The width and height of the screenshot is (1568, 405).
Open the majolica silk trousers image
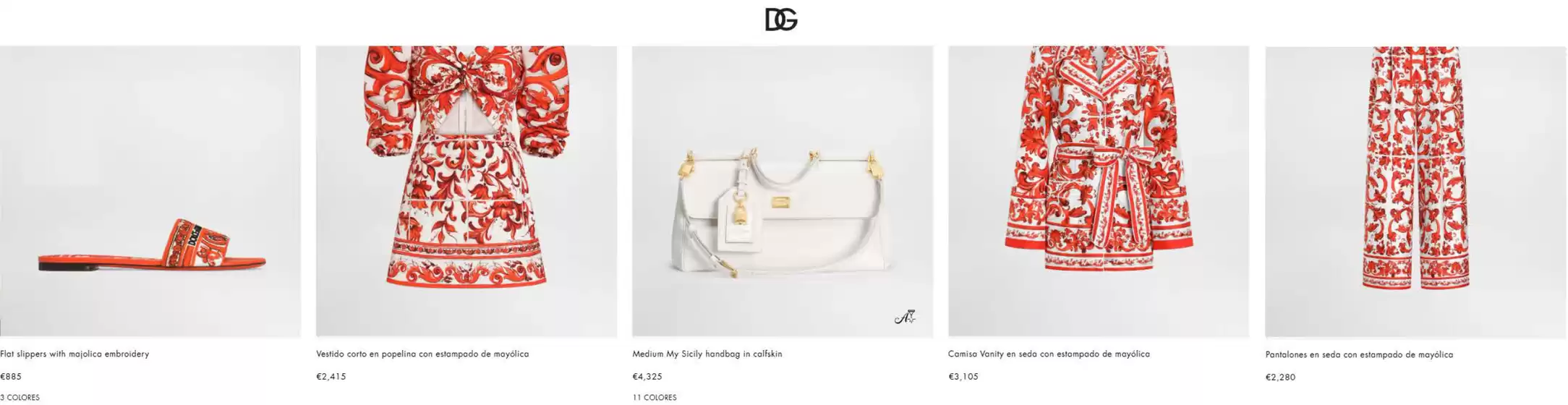point(1415,192)
